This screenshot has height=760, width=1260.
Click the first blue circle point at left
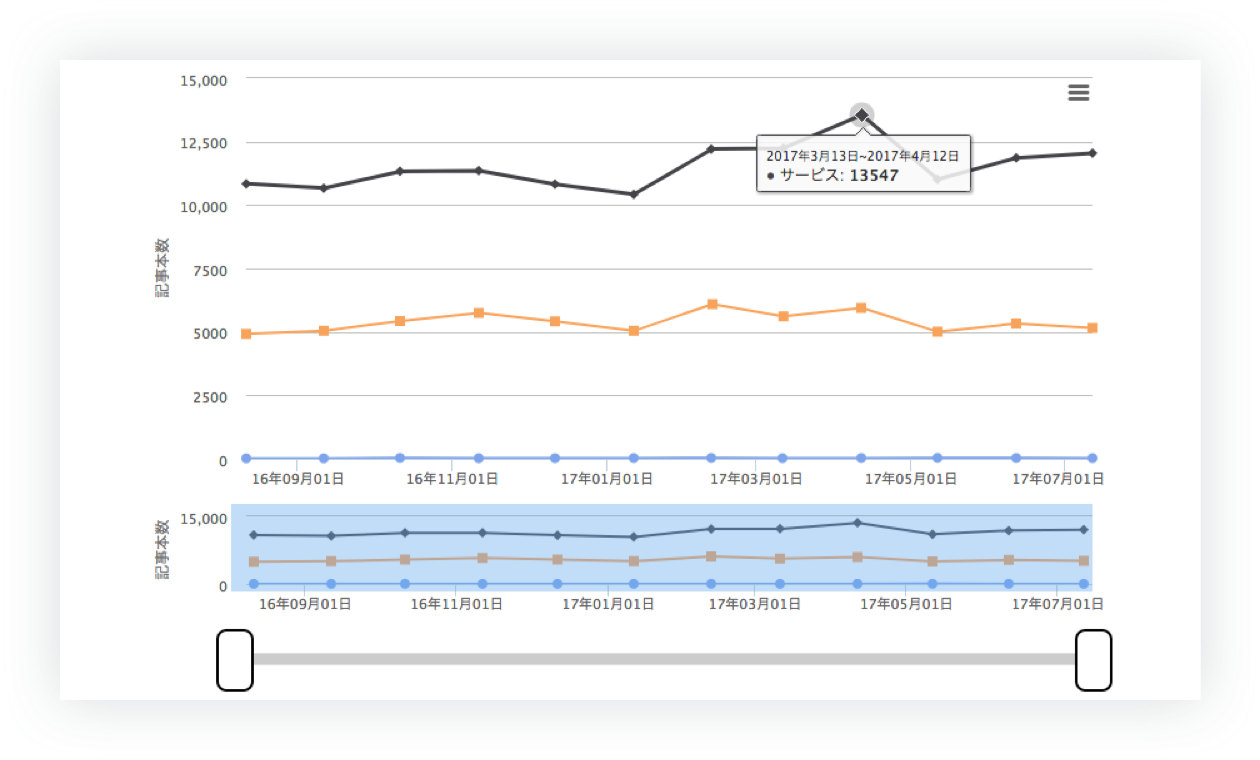coord(246,458)
